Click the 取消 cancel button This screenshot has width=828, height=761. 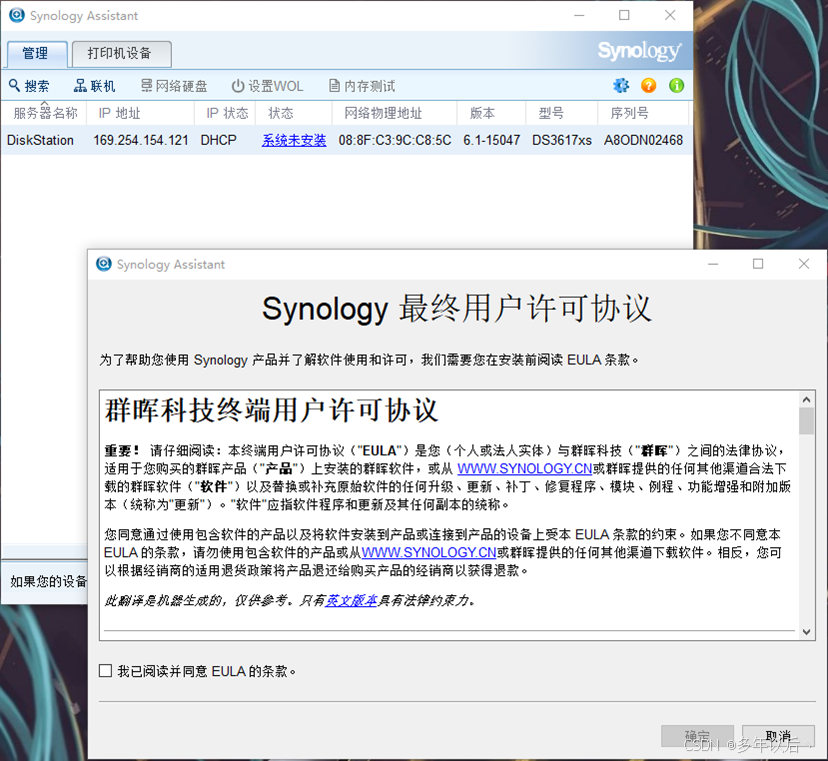[778, 736]
